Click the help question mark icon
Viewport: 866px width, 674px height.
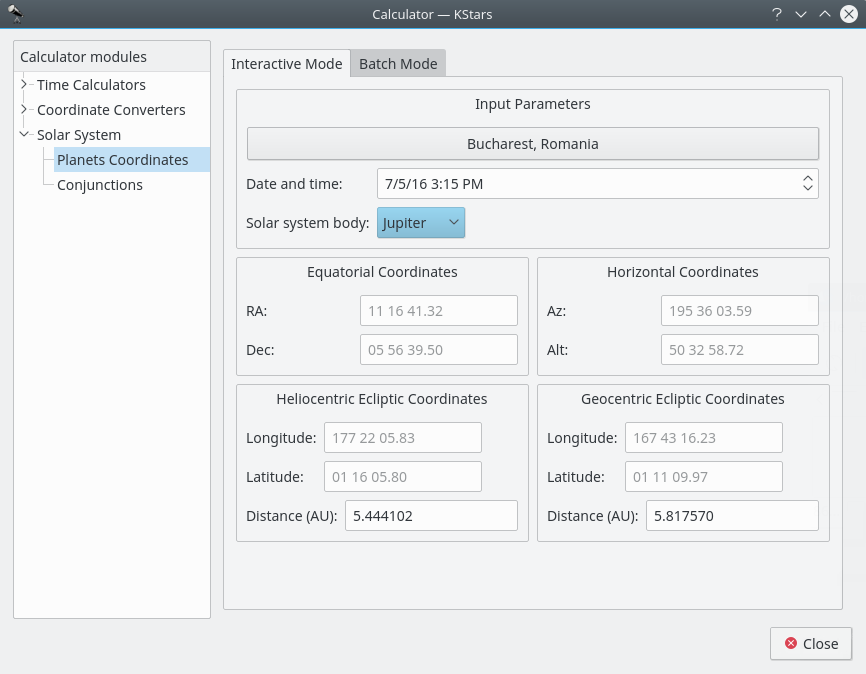click(776, 14)
